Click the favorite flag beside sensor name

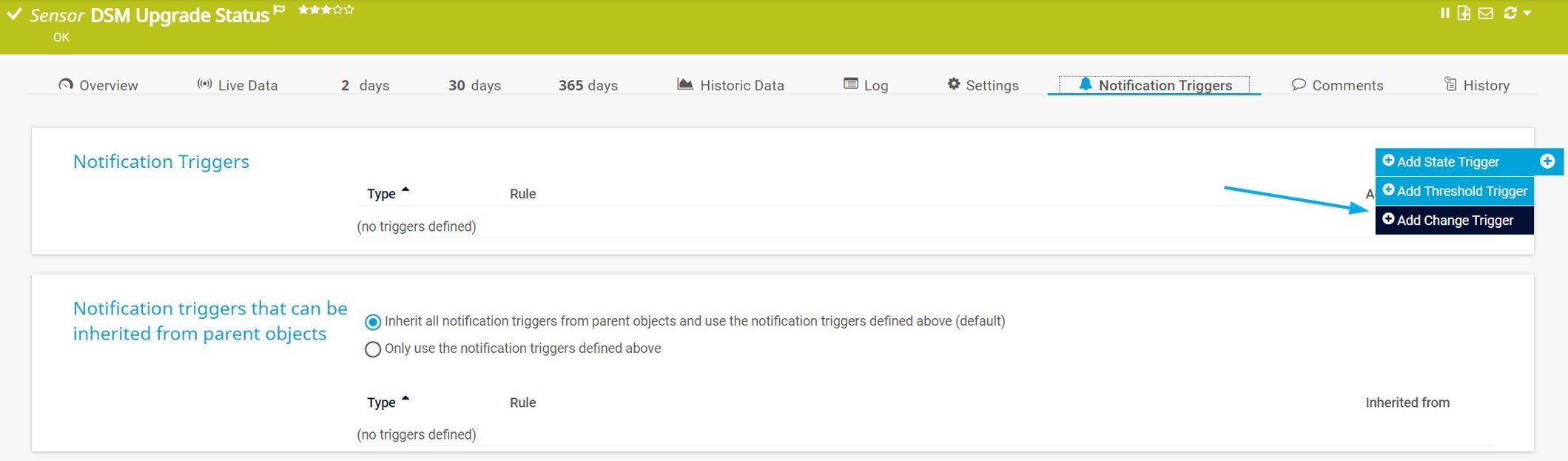coord(279,10)
